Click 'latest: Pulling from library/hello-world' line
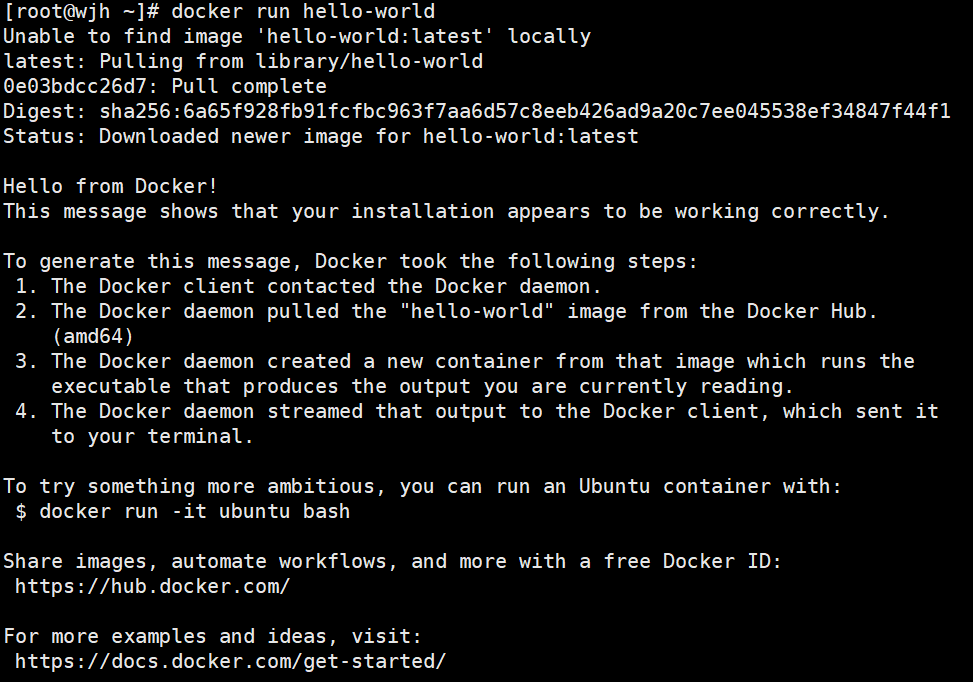The height and width of the screenshot is (682, 973). [243, 61]
